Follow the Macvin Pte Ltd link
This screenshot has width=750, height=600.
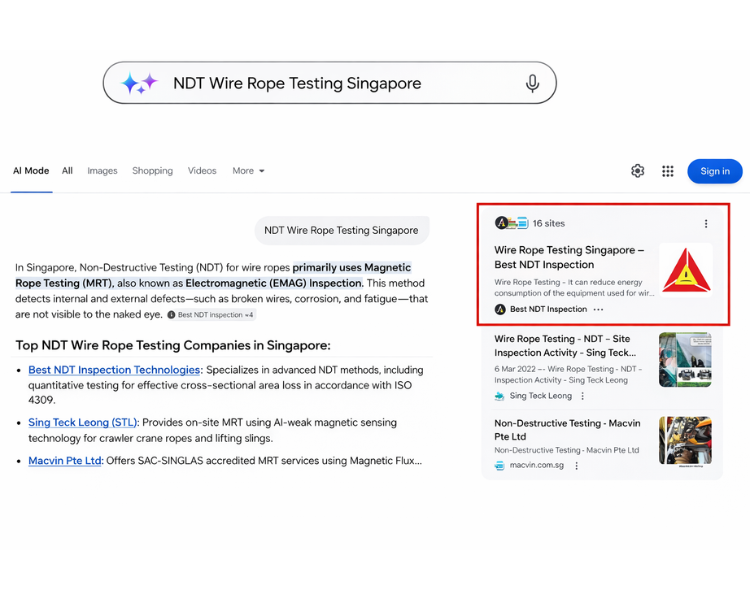click(65, 461)
